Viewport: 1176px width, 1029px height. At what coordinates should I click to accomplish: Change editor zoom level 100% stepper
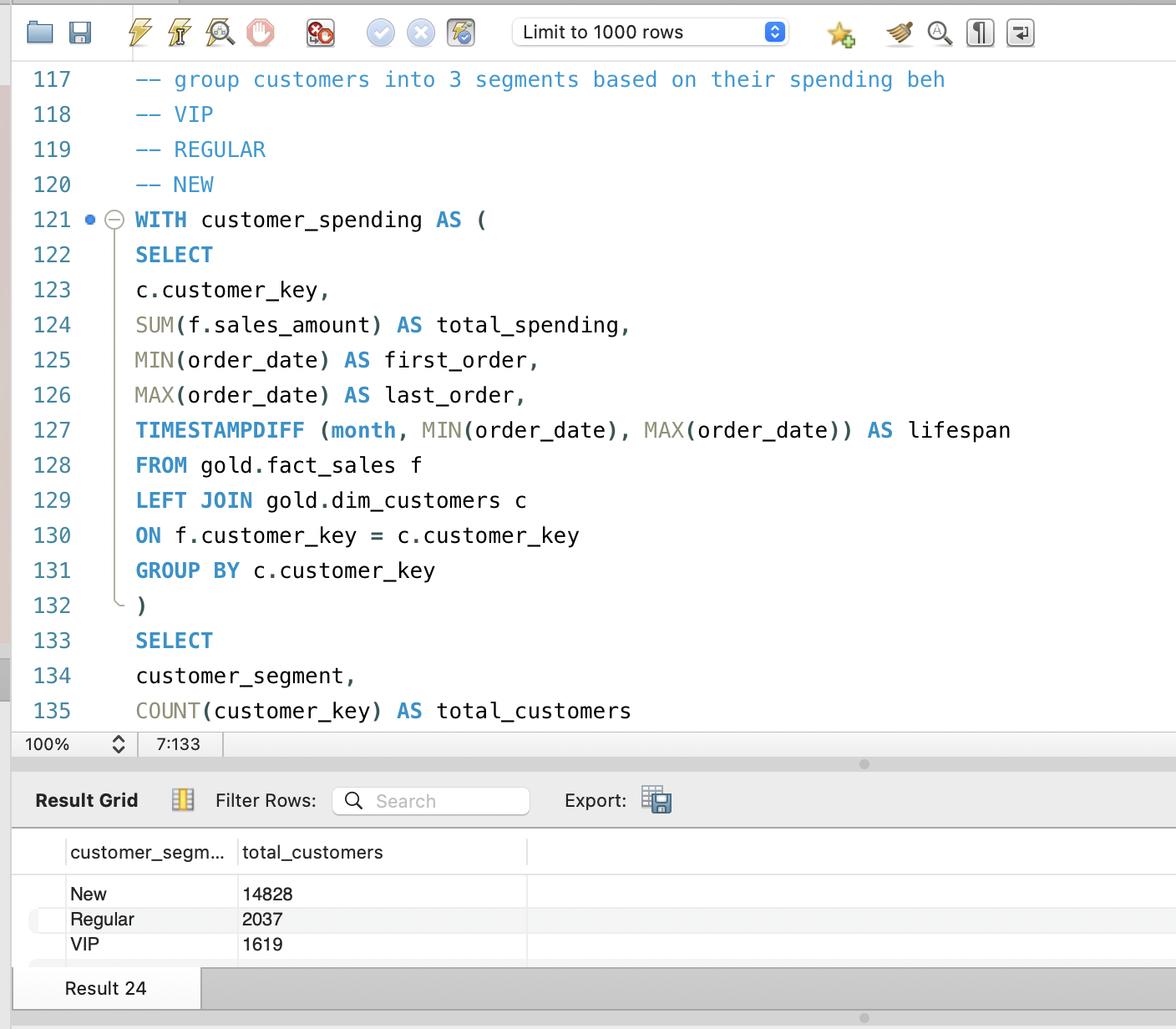pos(119,744)
